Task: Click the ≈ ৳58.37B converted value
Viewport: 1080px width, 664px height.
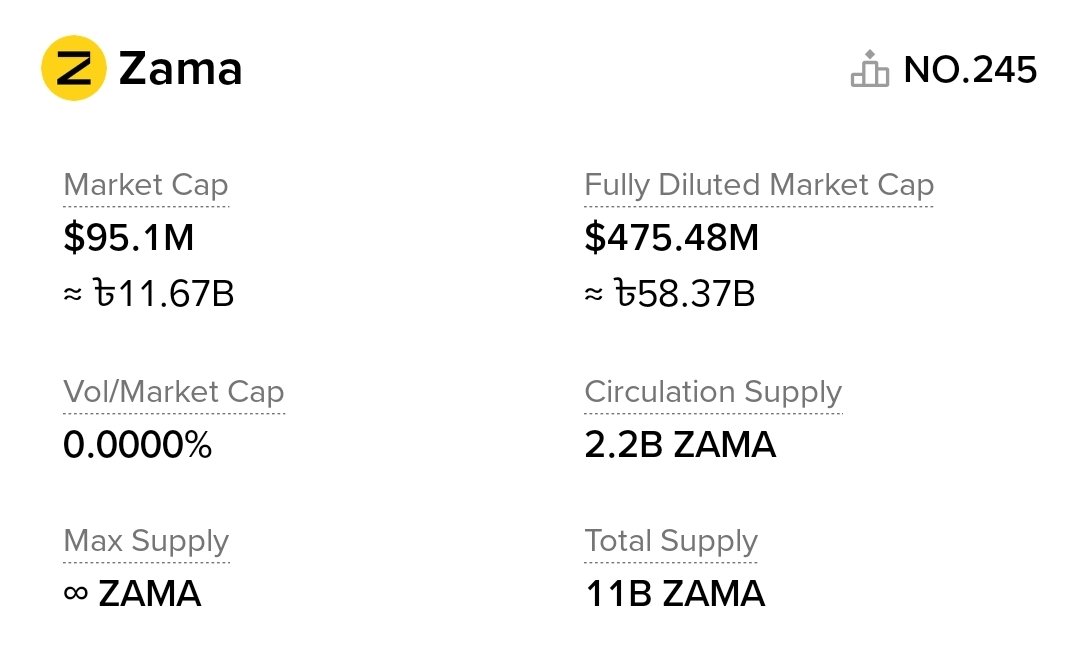Action: pos(669,294)
